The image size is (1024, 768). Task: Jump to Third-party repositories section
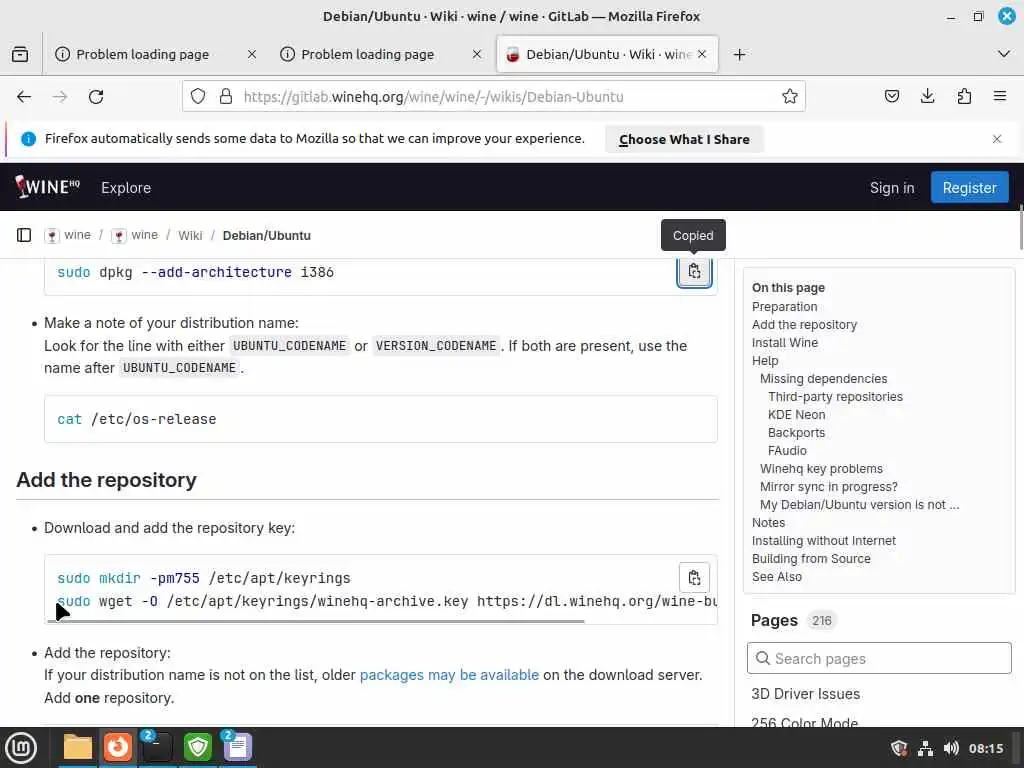[835, 396]
